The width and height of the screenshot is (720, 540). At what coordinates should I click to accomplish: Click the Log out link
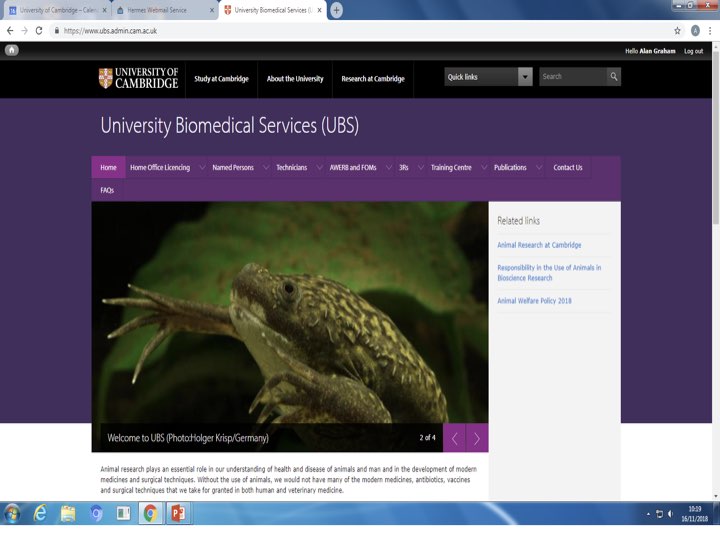(693, 51)
